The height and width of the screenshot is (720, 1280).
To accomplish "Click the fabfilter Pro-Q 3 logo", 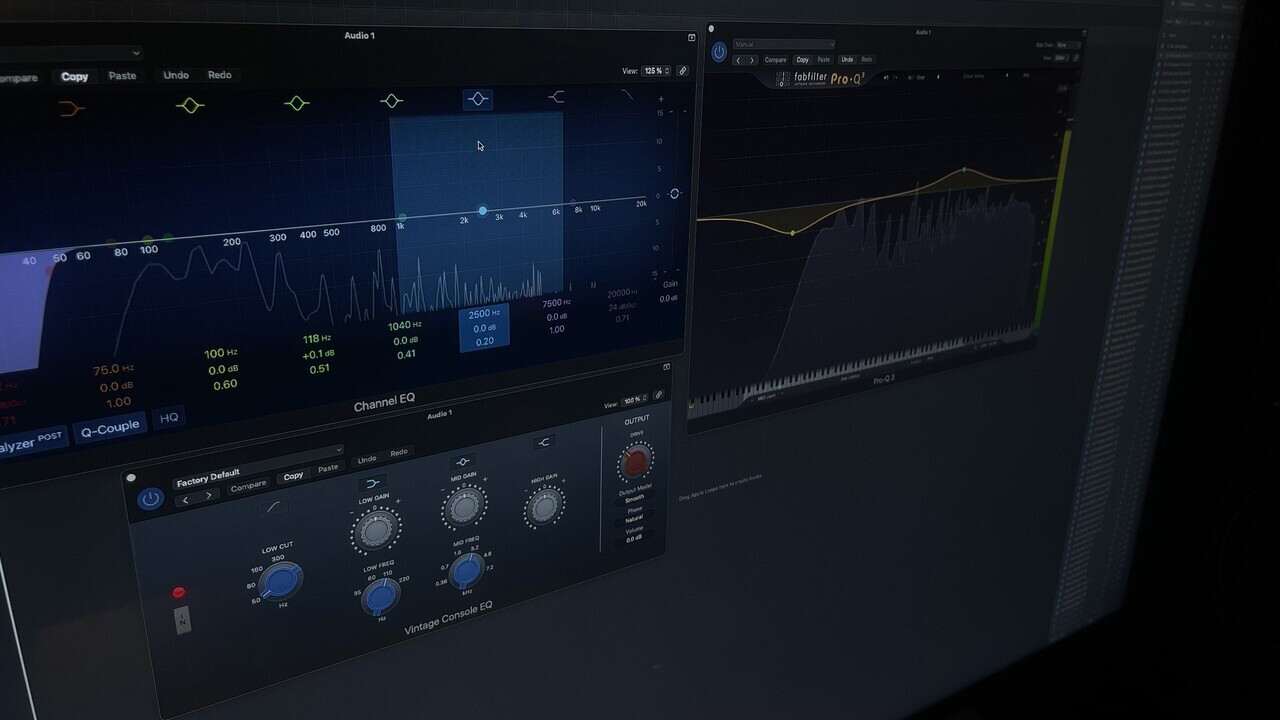I will 820,78.
